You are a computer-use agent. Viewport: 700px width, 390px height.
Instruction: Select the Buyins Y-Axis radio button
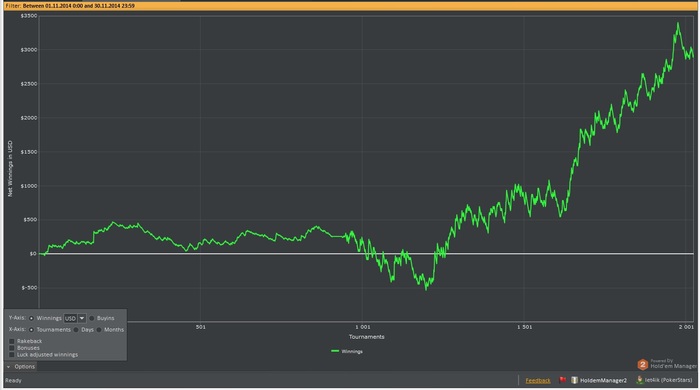[92, 318]
